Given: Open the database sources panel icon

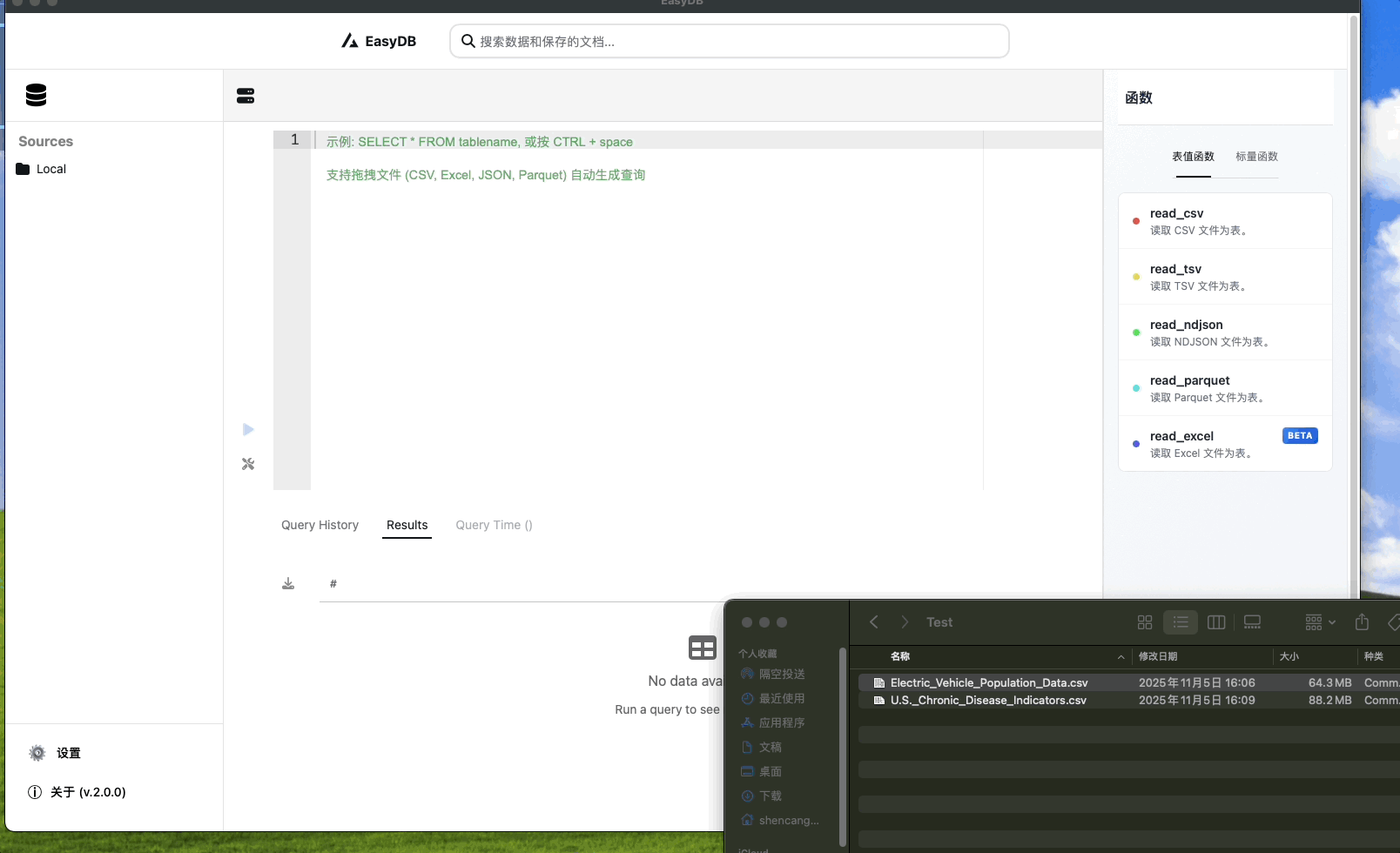Looking at the screenshot, I should (36, 95).
